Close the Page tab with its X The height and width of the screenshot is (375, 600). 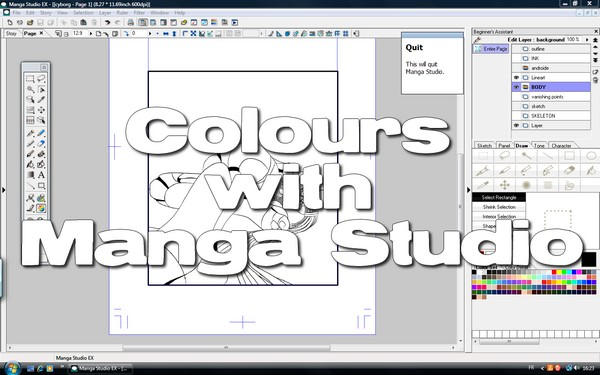tap(42, 33)
